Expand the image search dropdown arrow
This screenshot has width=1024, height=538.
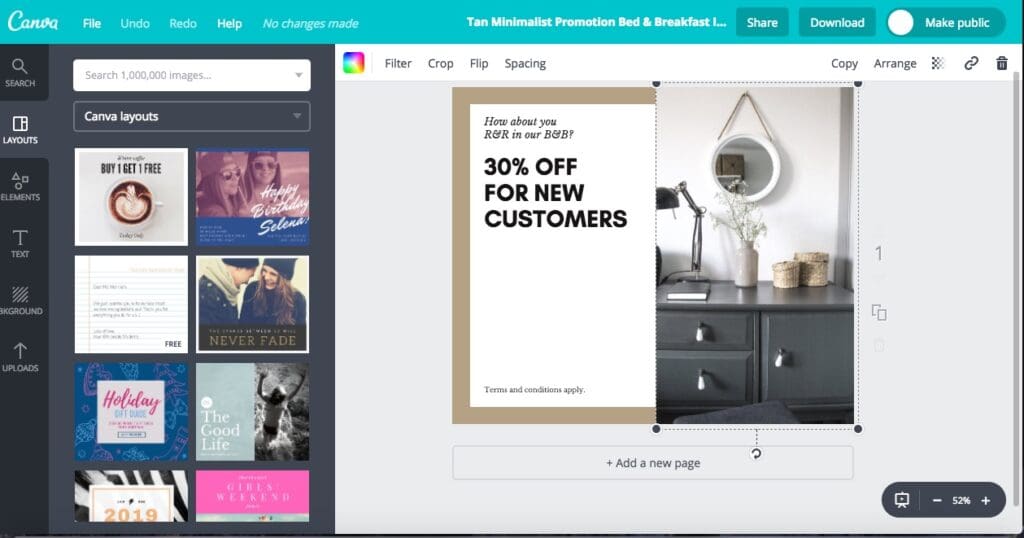click(x=298, y=75)
